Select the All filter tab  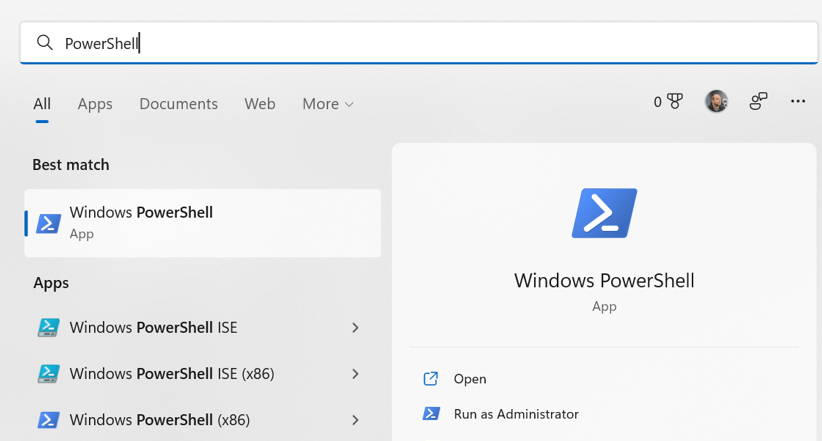tap(42, 104)
